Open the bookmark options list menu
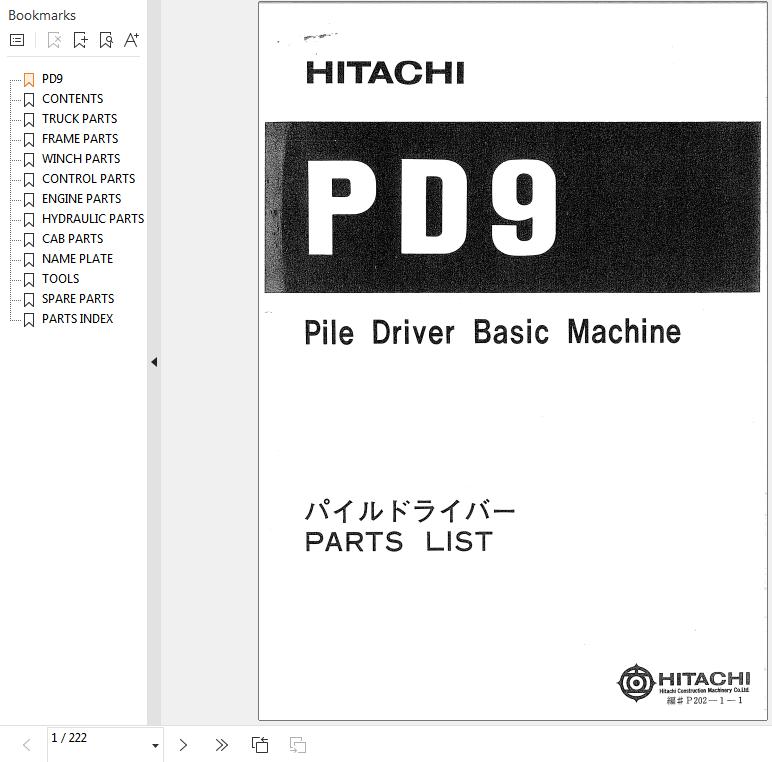The image size is (772, 762). point(17,40)
